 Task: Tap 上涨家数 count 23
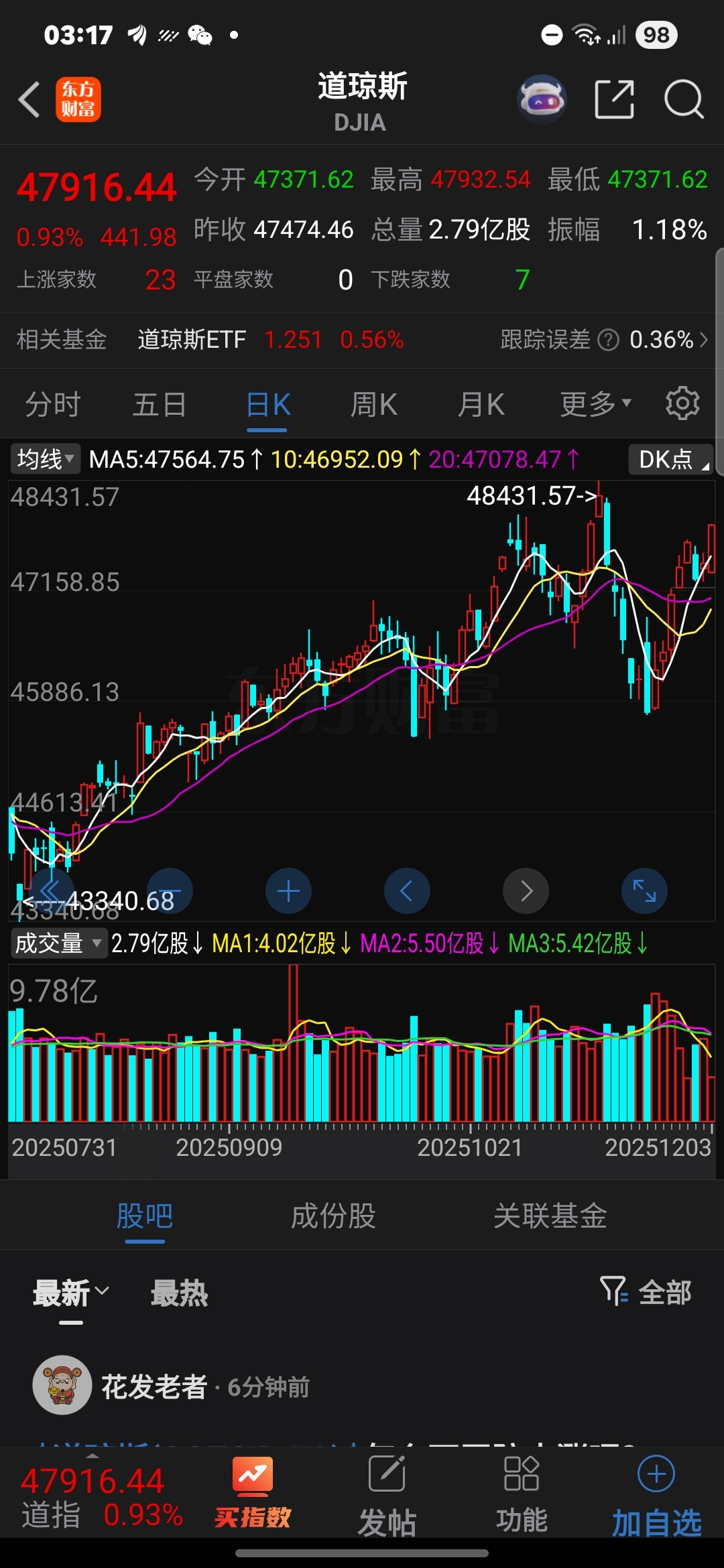click(x=160, y=279)
